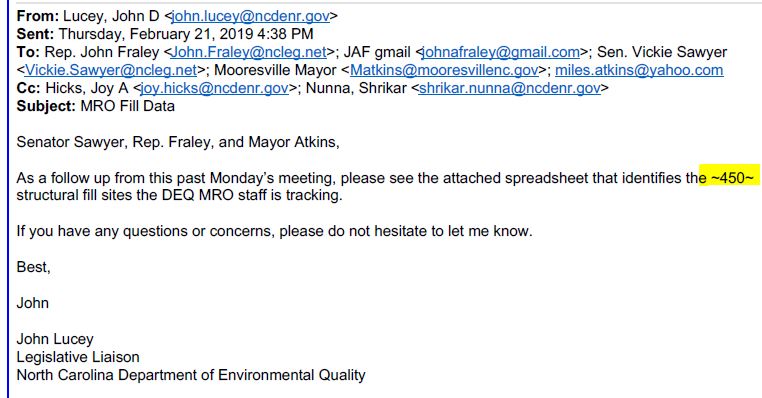Click the joy.hicks@ncdenr.gov Cc link
Screen dimensions: 762x398
[x=214, y=88]
